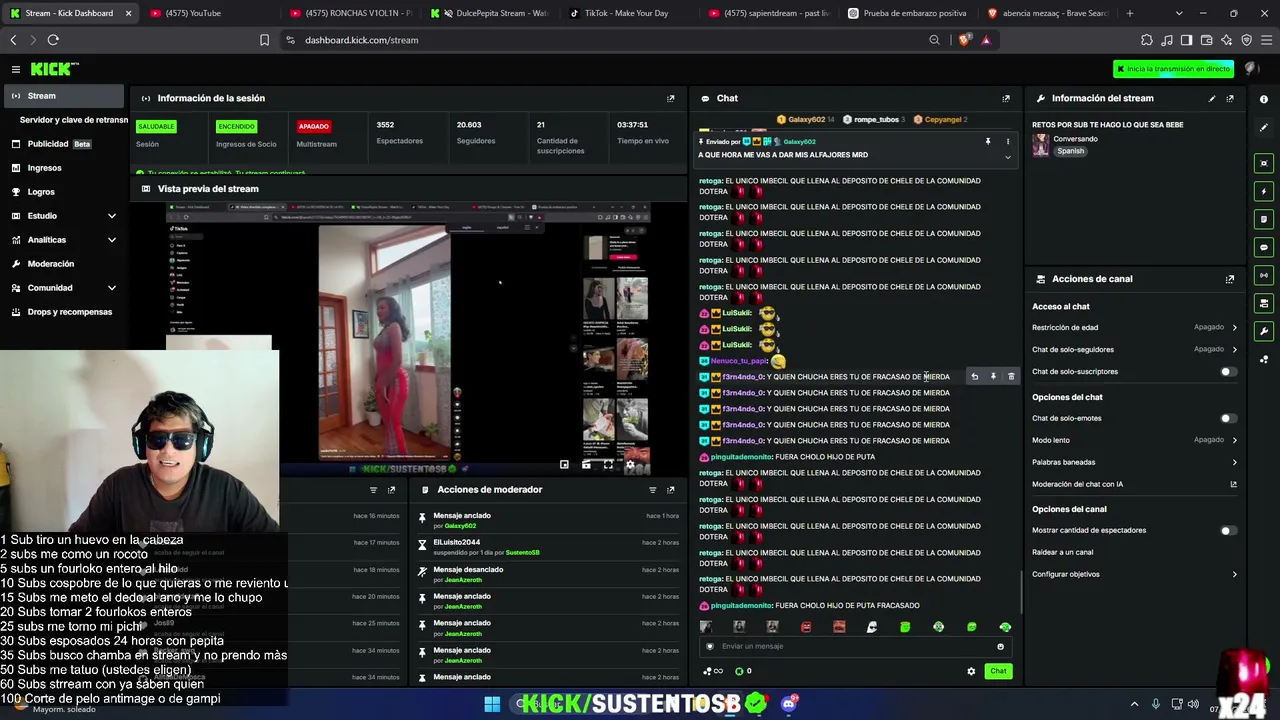Screen dimensions: 1280x720
Task: Toggle Chat de solo-suscriptores switch
Action: pyautogui.click(x=1228, y=372)
